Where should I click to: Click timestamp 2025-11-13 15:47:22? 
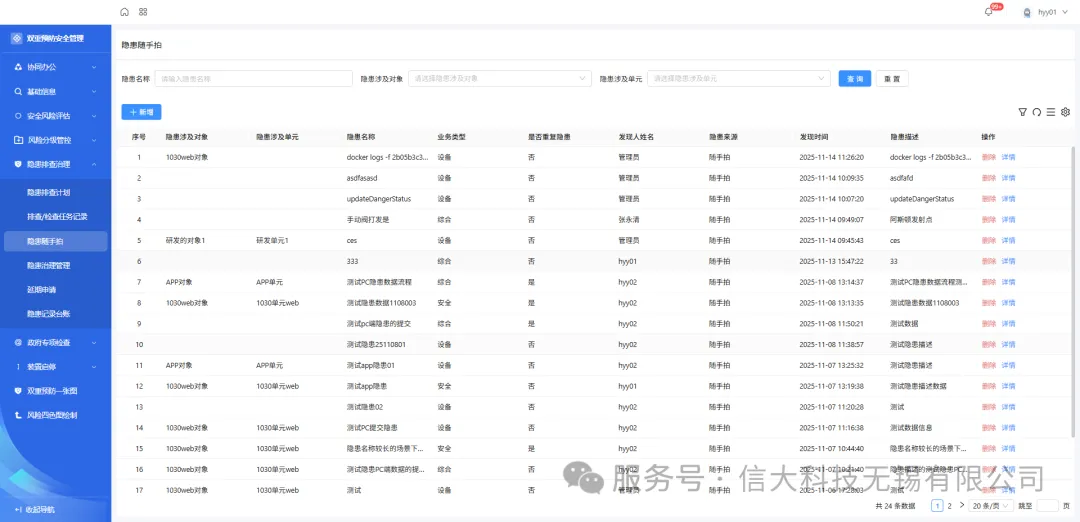coord(831,261)
